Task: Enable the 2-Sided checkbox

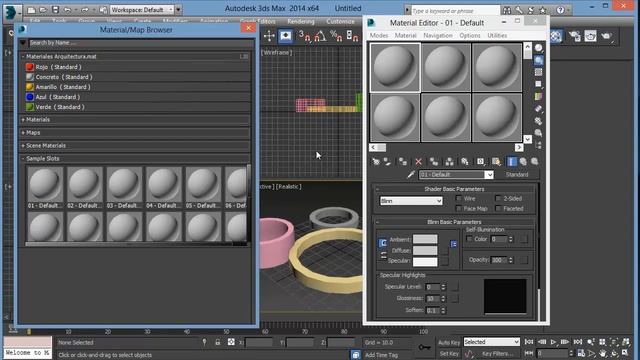Action: [x=498, y=198]
